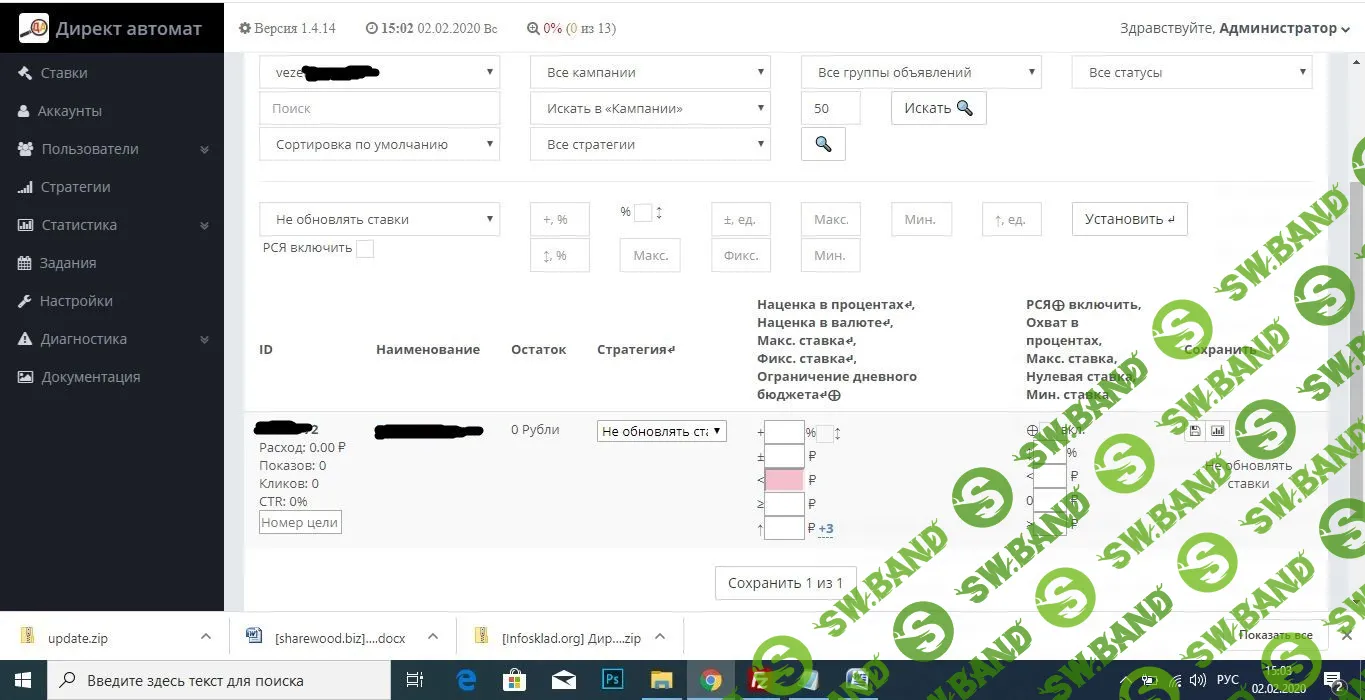Expand the Все статусы dropdown
The height and width of the screenshot is (700, 1365).
point(1192,72)
